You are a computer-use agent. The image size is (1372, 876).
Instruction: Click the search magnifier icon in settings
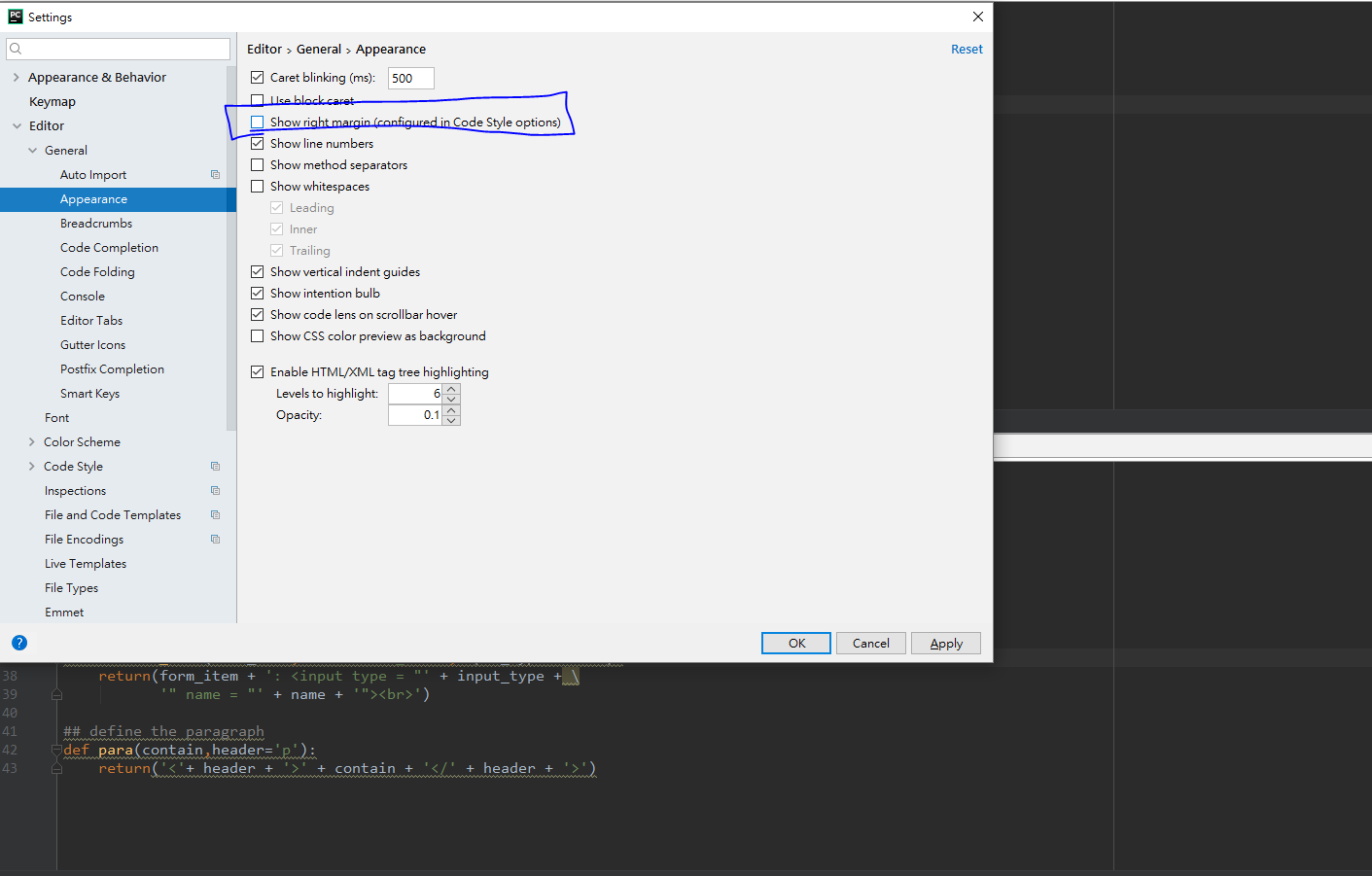[16, 49]
